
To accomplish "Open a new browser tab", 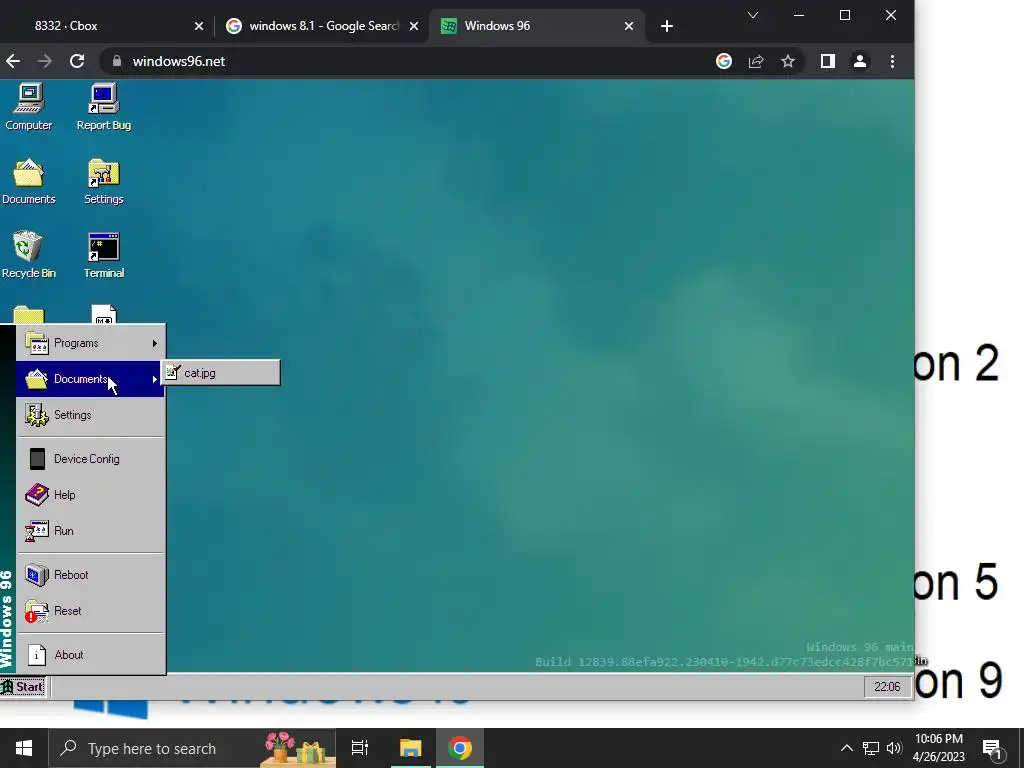I will click(666, 26).
